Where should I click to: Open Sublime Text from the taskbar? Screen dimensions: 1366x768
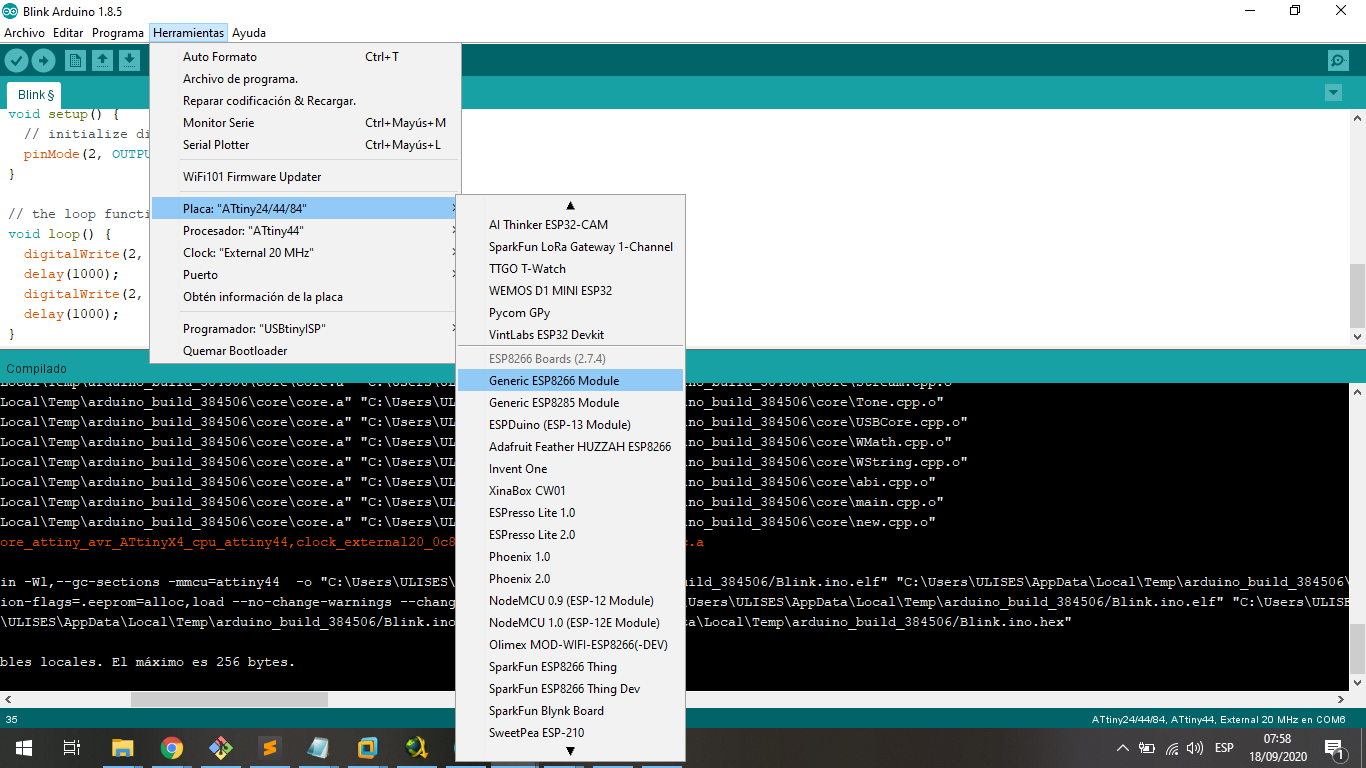pyautogui.click(x=269, y=748)
